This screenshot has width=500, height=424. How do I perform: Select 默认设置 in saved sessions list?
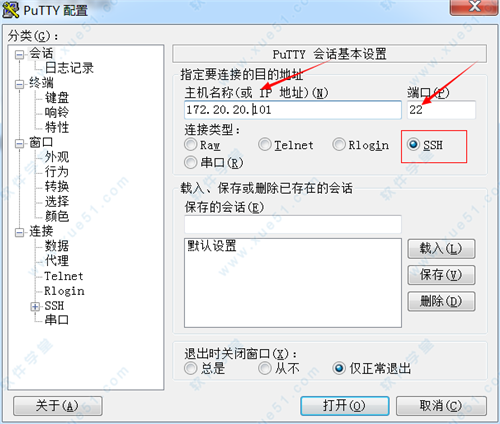[212, 246]
